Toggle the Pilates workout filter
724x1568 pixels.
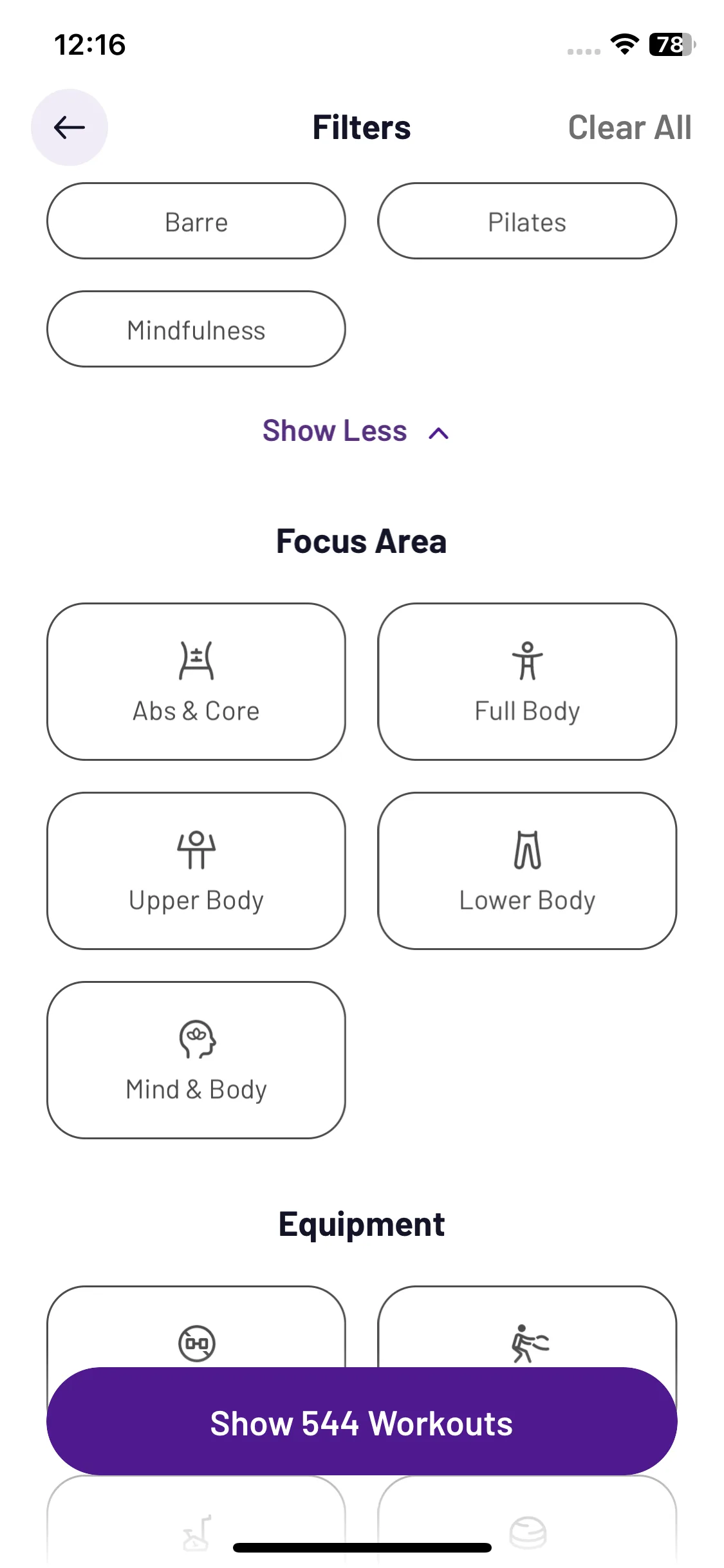pos(527,221)
